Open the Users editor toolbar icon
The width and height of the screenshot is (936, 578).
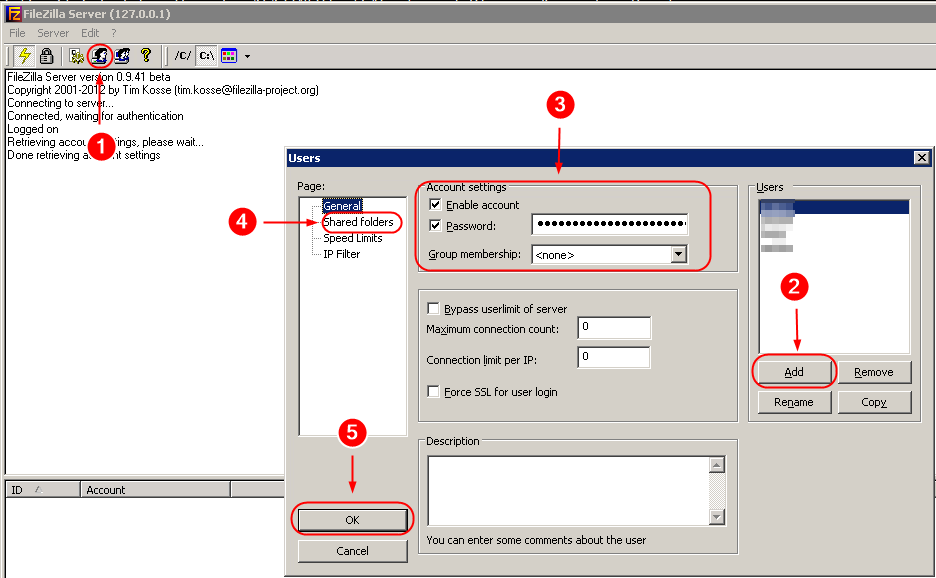tap(100, 56)
